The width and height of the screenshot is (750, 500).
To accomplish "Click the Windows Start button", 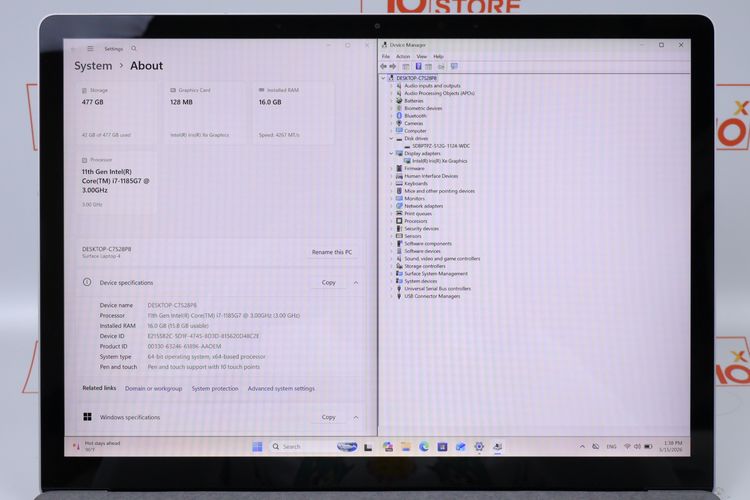I will coord(257,446).
